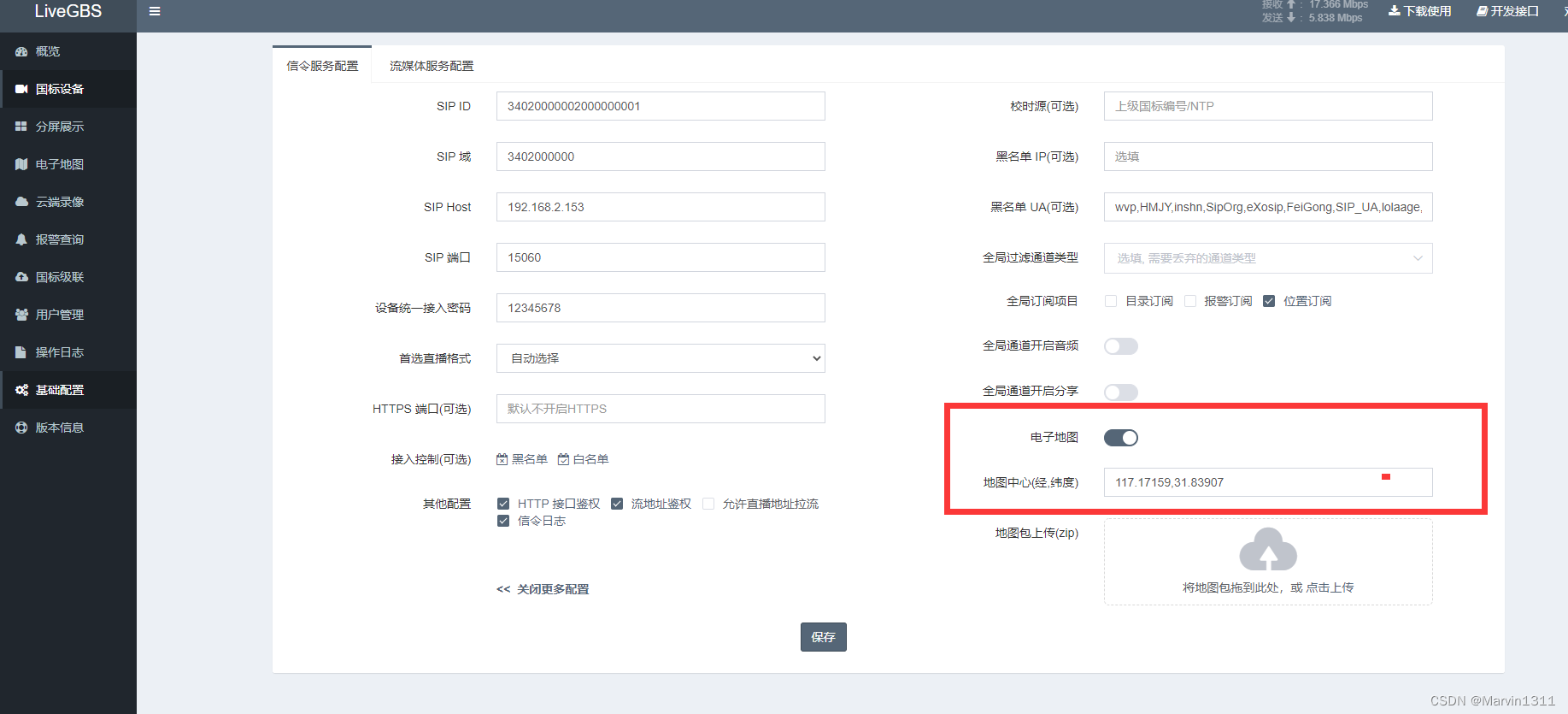Click HTTPS 端口 input field
This screenshot has height=714, width=1568.
tap(661, 409)
